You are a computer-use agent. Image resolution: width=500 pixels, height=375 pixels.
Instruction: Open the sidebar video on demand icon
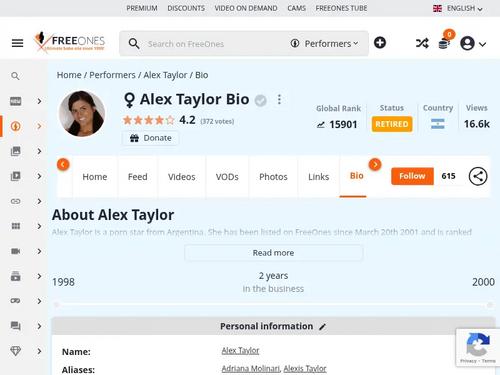tap(16, 276)
